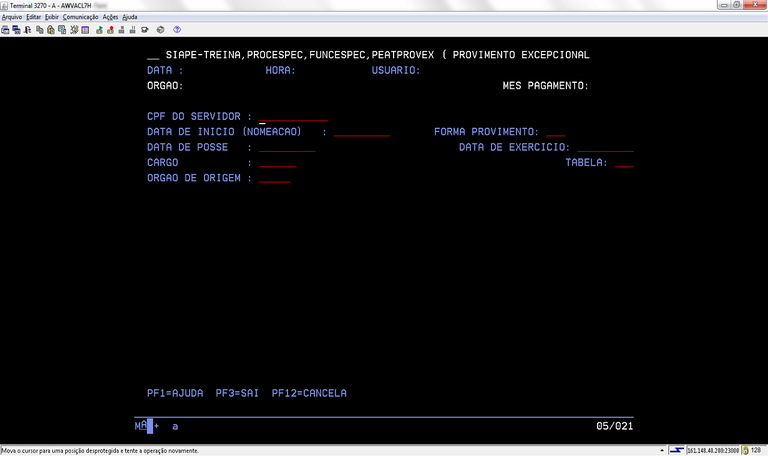Click the CPF DO SERVIDOR input field
This screenshot has width=768, height=456.
pos(293,117)
